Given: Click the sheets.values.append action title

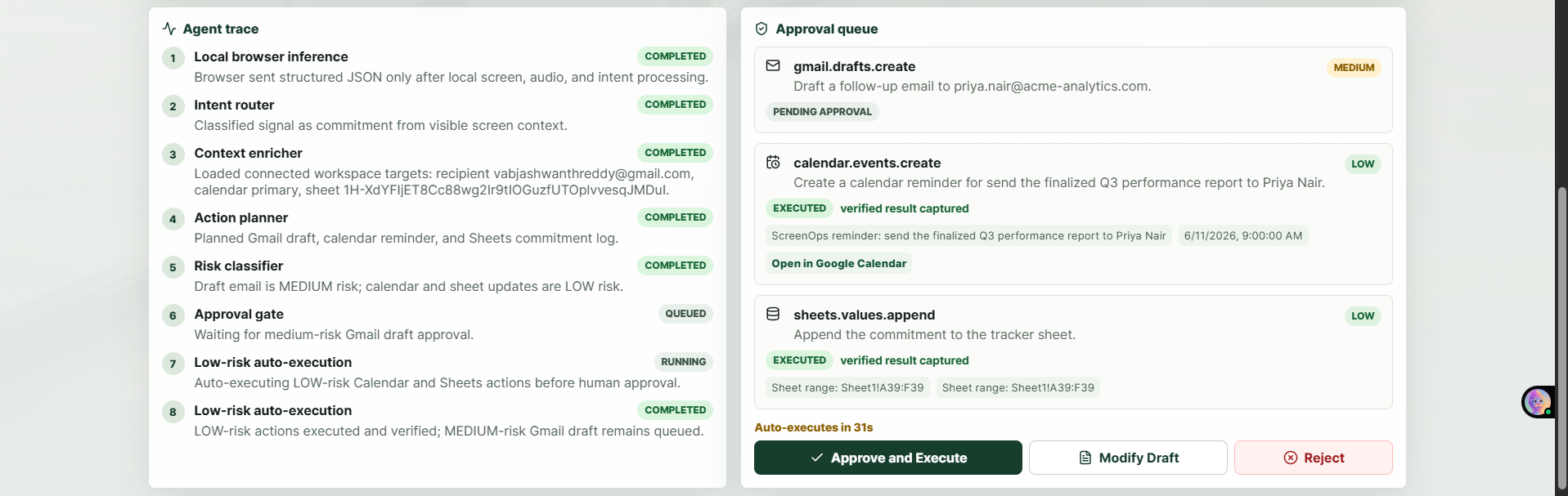Looking at the screenshot, I should point(864,315).
